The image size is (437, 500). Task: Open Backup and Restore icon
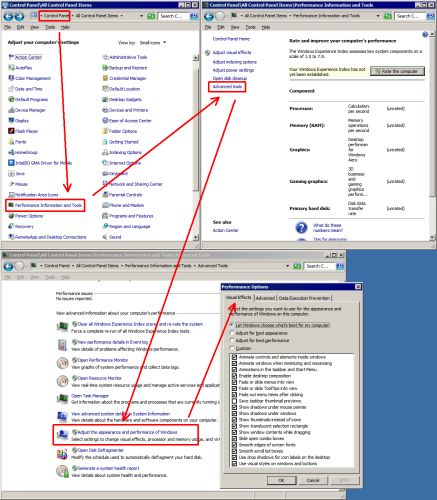tap(105, 68)
